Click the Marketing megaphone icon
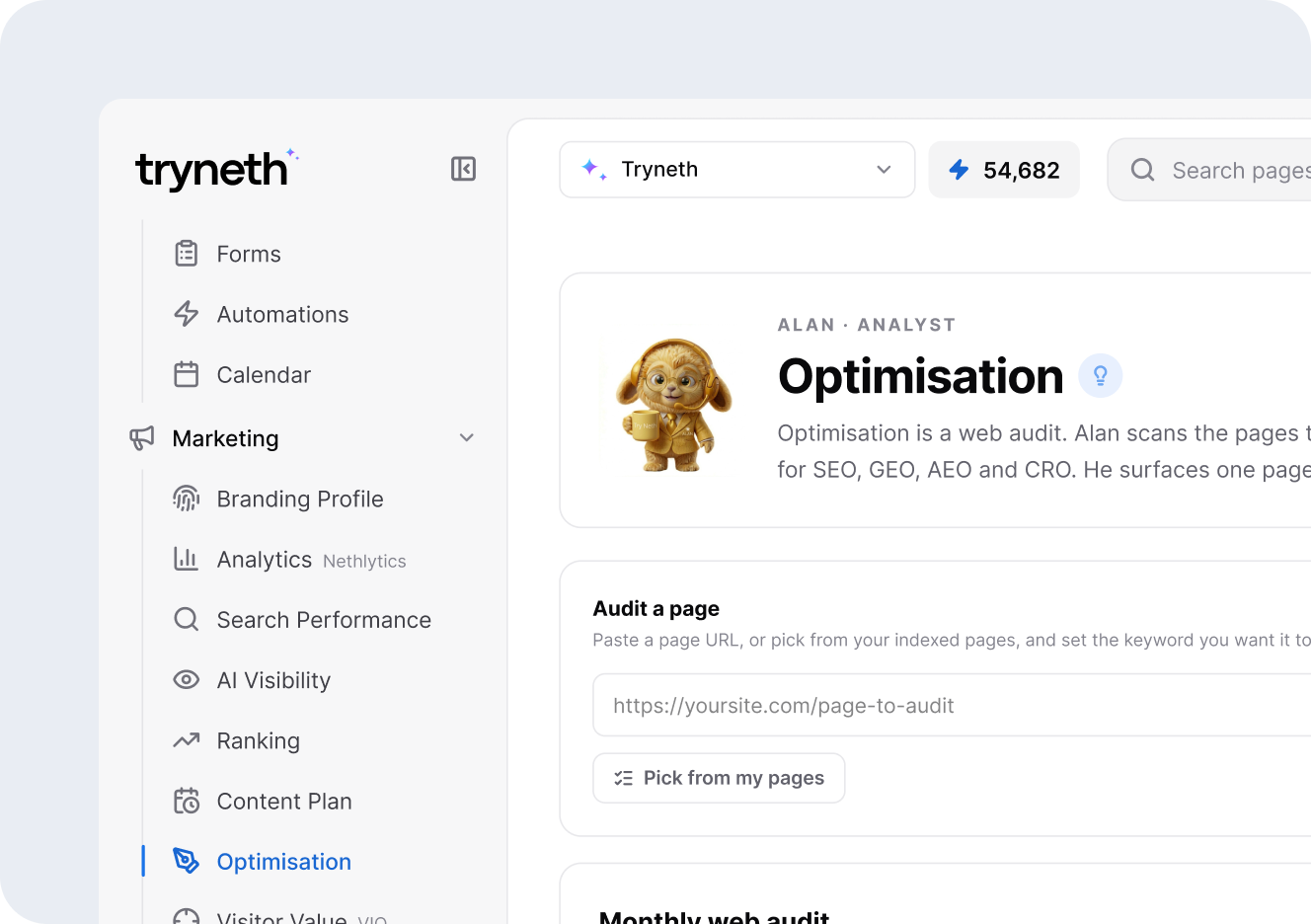Viewport: 1311px width, 924px height. pos(142,437)
